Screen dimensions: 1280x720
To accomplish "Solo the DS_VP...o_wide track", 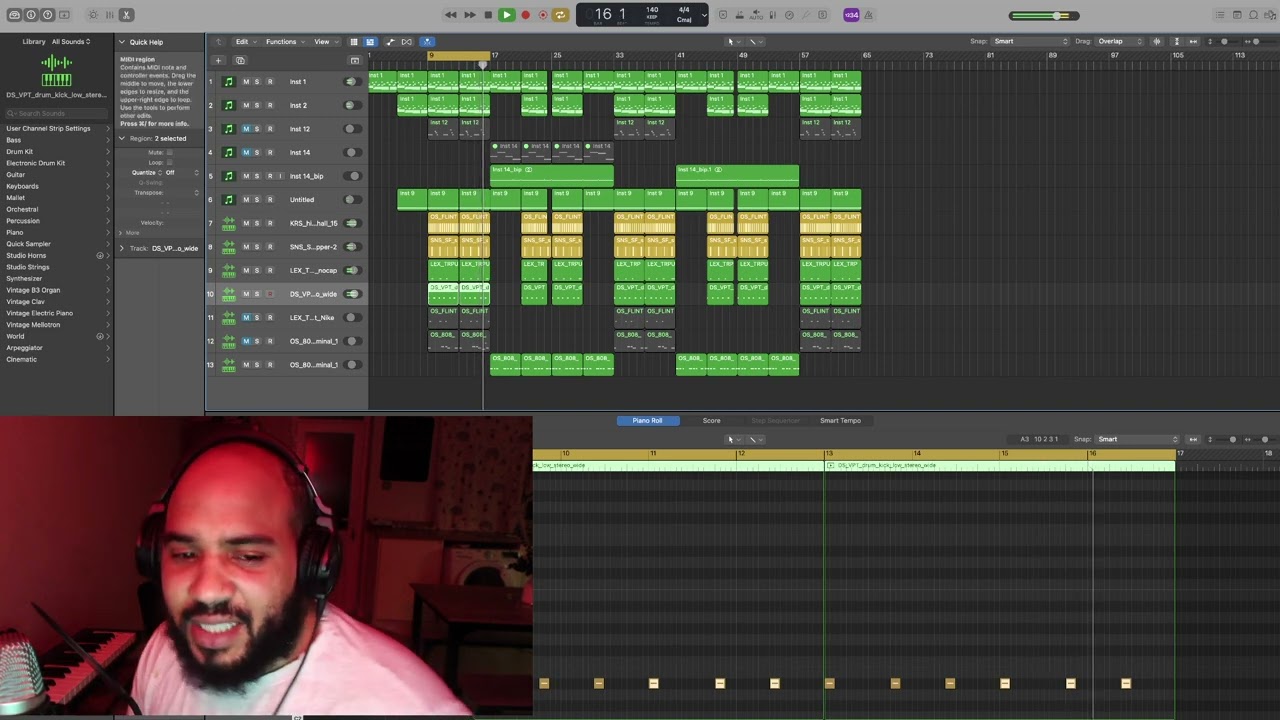I will [x=257, y=294].
